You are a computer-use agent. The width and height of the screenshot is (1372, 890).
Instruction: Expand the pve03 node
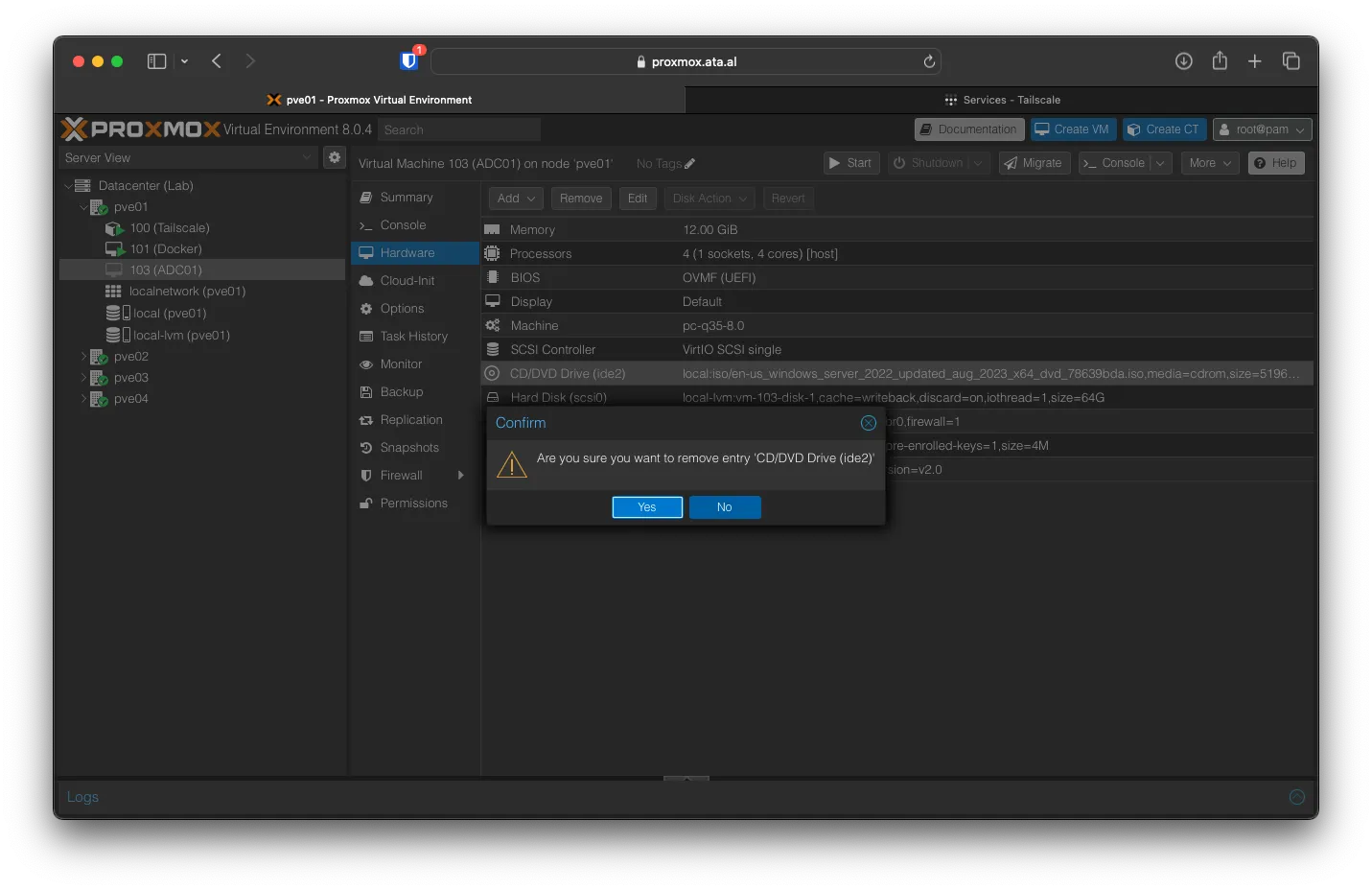point(83,378)
